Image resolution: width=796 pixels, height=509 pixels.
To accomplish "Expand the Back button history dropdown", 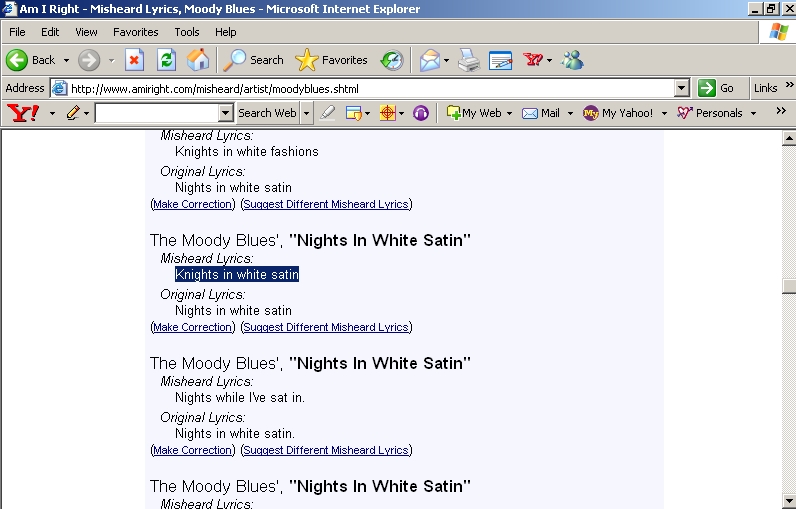I will coord(66,60).
